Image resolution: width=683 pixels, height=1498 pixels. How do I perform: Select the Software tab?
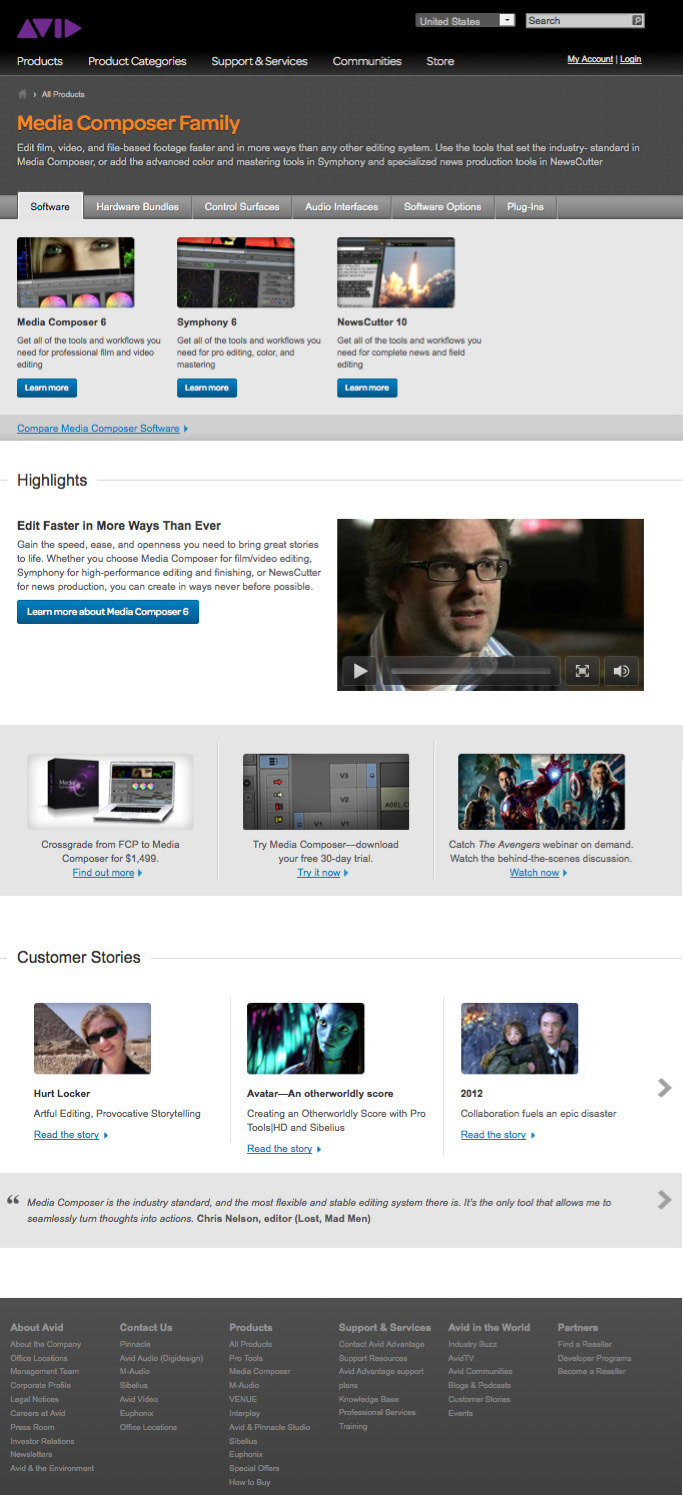(50, 207)
